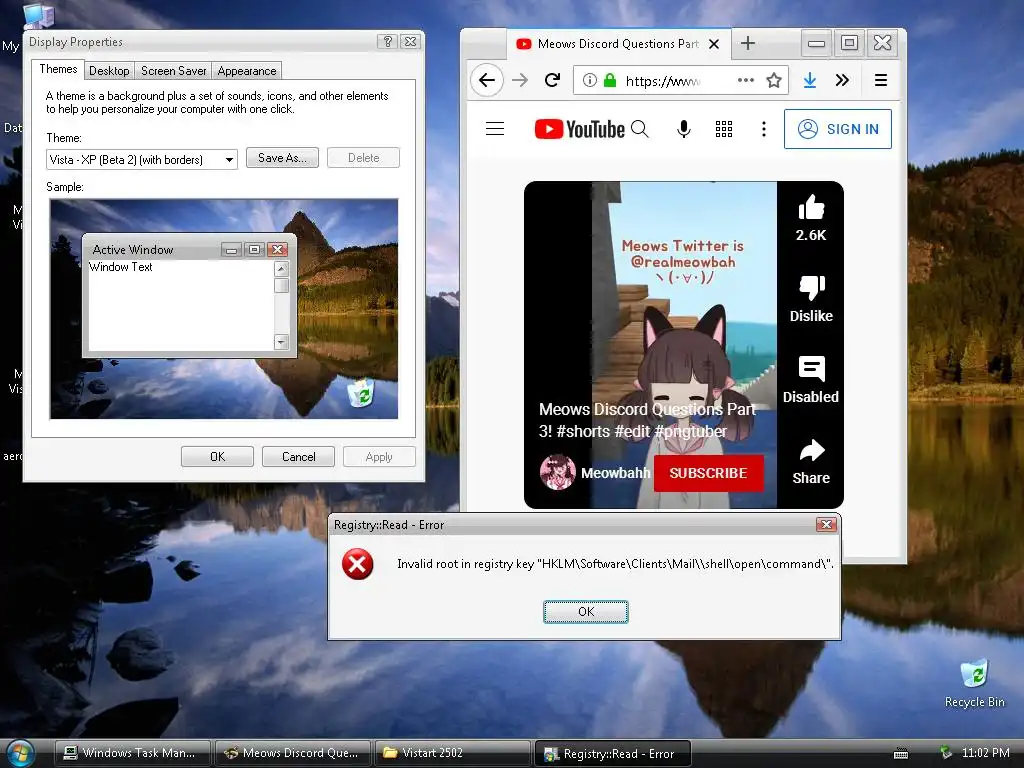Show site information icon in address bar
The width and height of the screenshot is (1024, 768).
(589, 80)
